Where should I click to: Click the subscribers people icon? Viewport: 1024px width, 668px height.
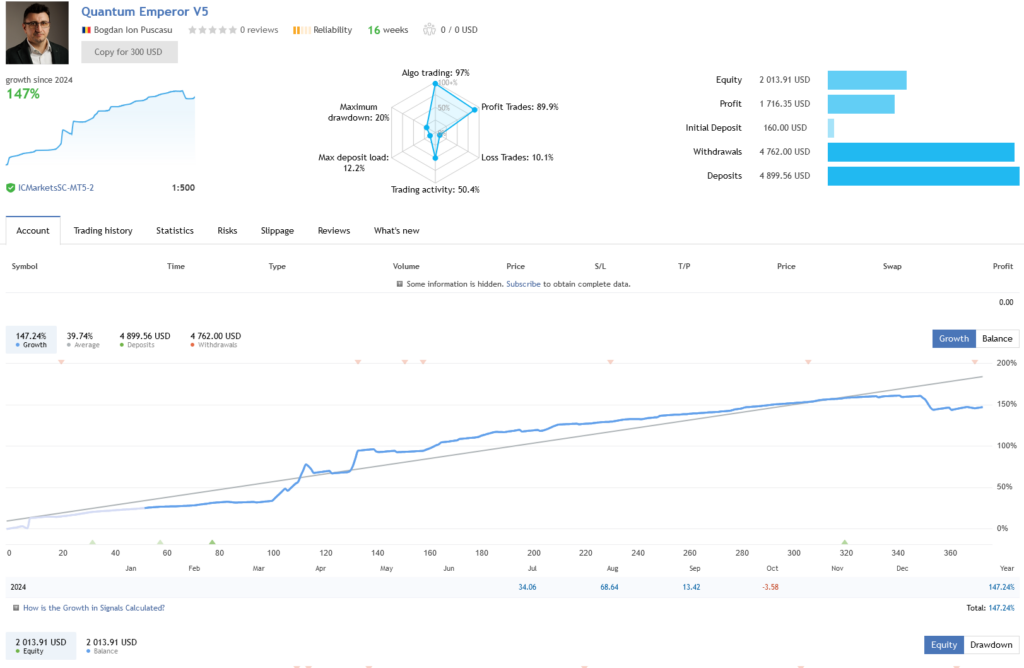429,30
